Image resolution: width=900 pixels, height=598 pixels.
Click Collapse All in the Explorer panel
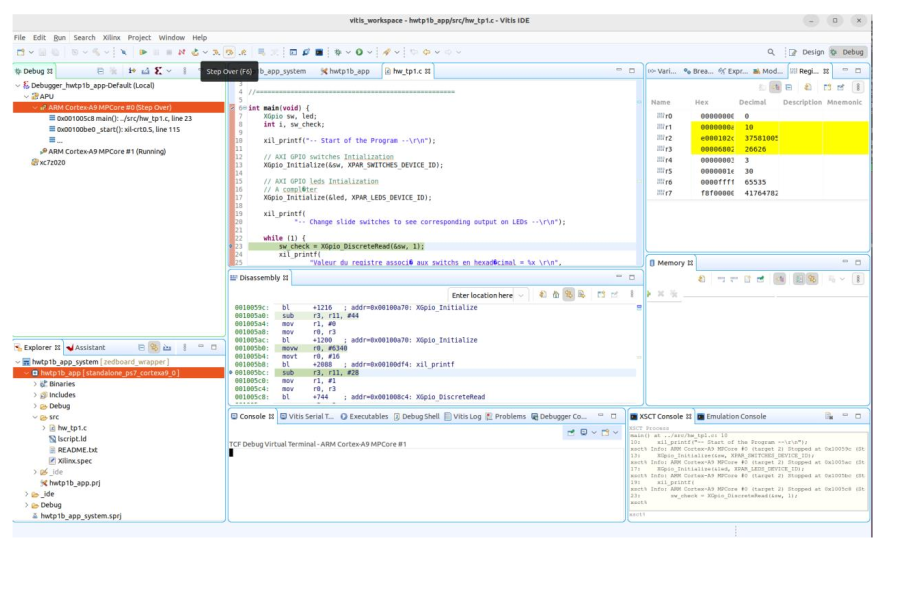[141, 347]
